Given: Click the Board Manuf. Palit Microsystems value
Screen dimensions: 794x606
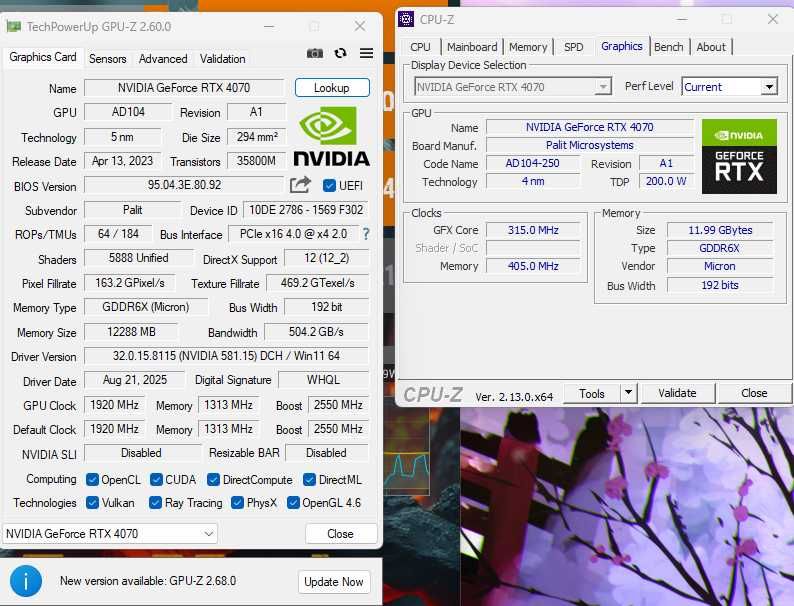Looking at the screenshot, I should point(589,145).
